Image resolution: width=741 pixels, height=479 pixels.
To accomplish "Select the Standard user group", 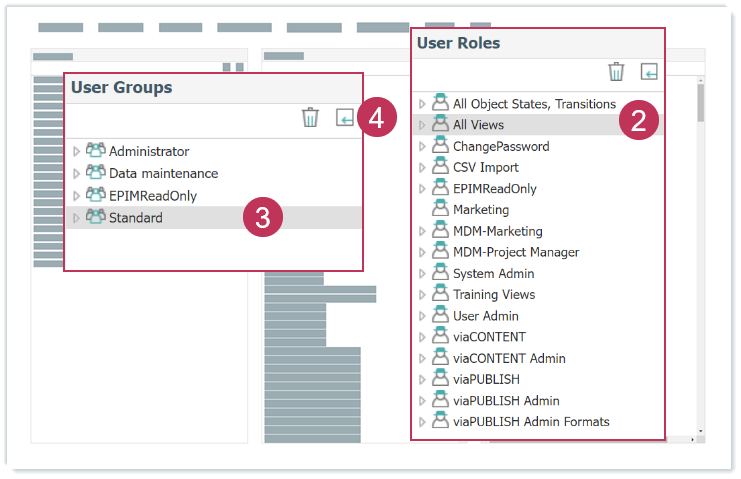I will coord(135,218).
